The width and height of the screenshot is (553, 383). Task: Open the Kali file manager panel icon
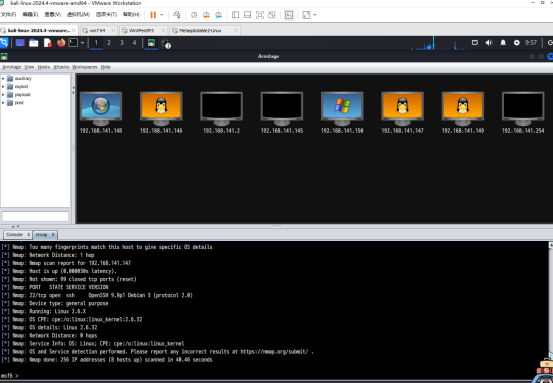tap(34, 43)
